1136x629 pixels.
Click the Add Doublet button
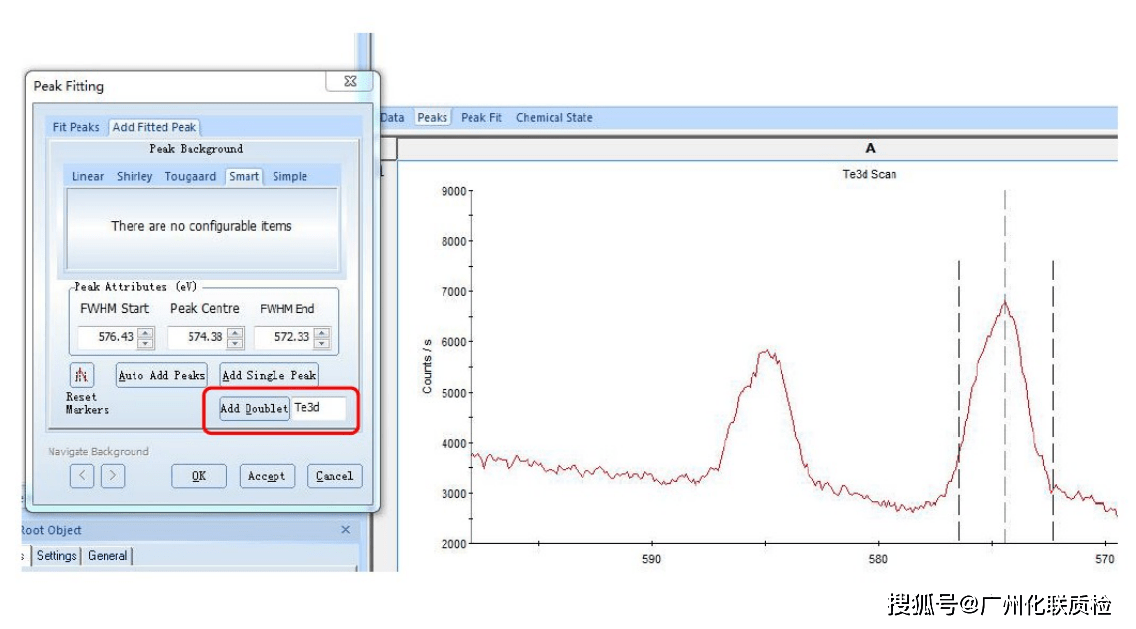254,409
